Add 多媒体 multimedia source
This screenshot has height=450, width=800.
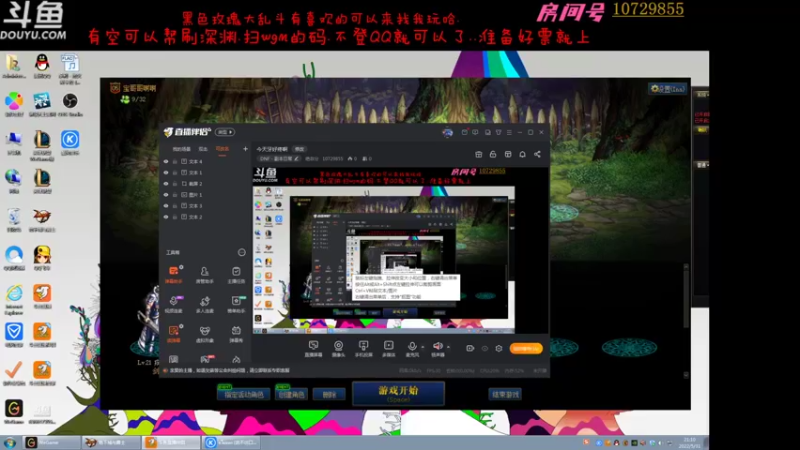pyautogui.click(x=389, y=348)
